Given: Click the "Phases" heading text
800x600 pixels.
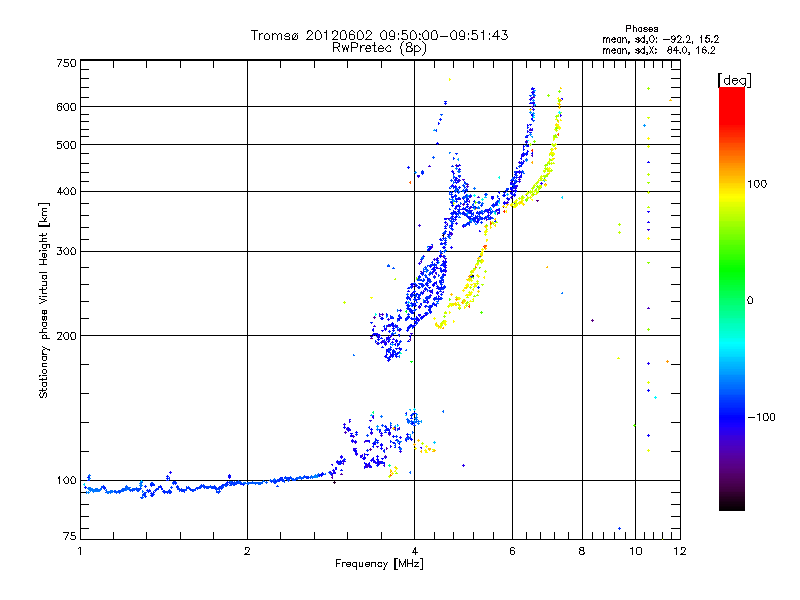Looking at the screenshot, I should 642,29.
